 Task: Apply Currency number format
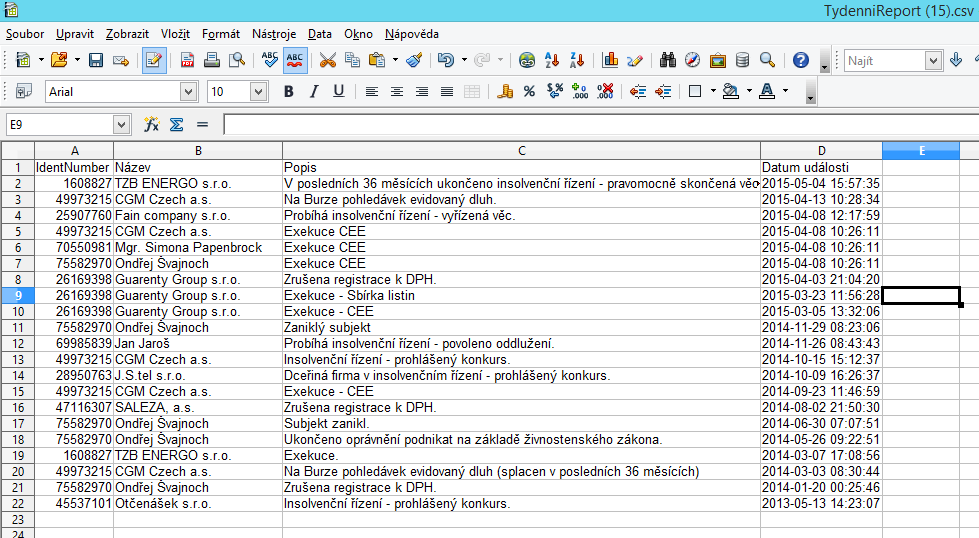(x=504, y=92)
